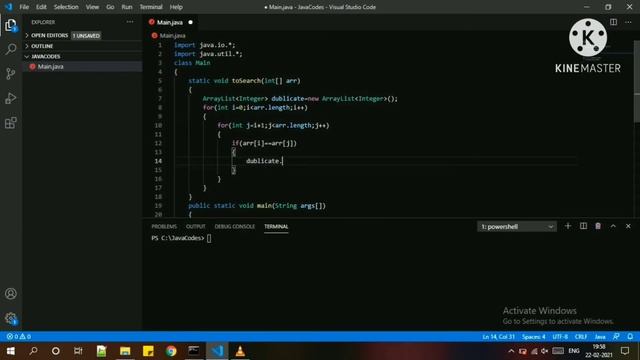Kill the terminal with trash icon
Image resolution: width=640 pixels, height=360 pixels.
pyautogui.click(x=598, y=226)
